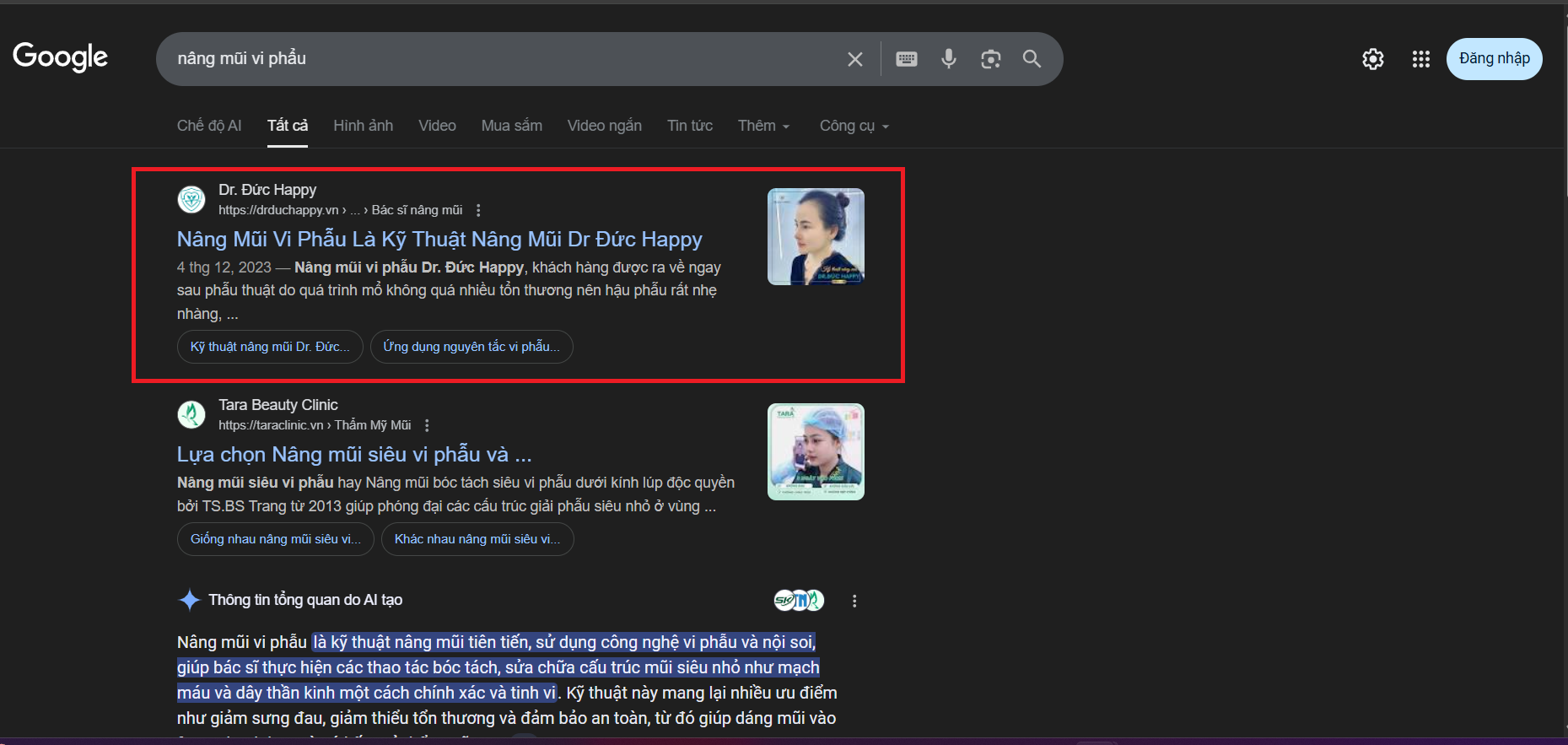Click the Dr. Đức Happy result thumbnail
This screenshot has width=1568, height=745.
tap(816, 236)
